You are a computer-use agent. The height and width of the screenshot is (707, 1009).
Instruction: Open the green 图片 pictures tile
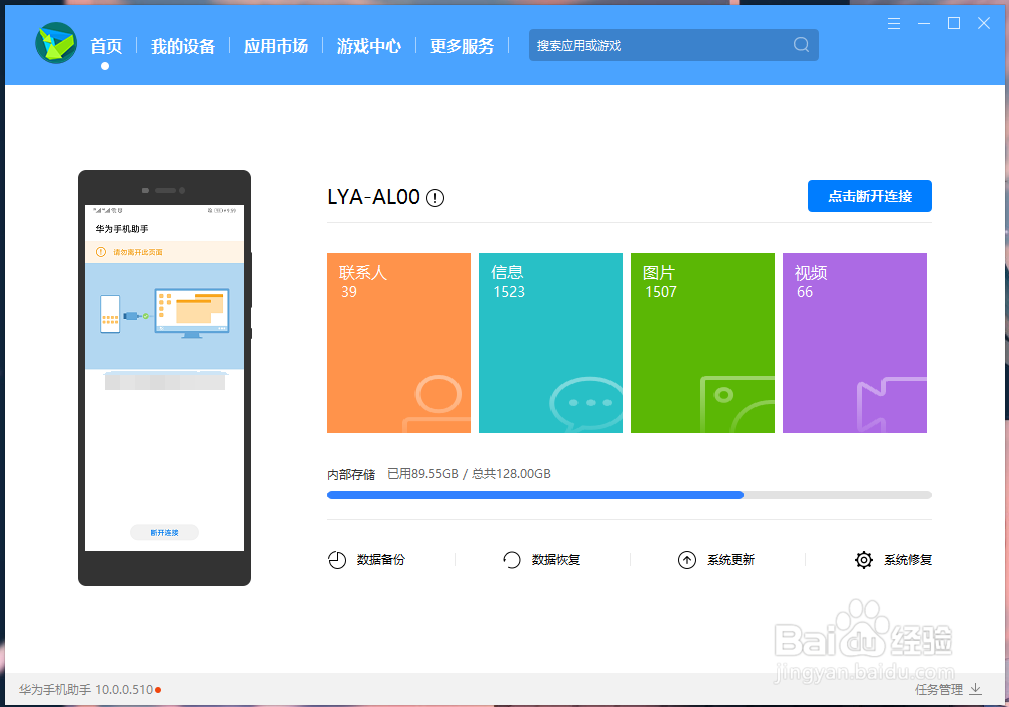pyautogui.click(x=702, y=343)
